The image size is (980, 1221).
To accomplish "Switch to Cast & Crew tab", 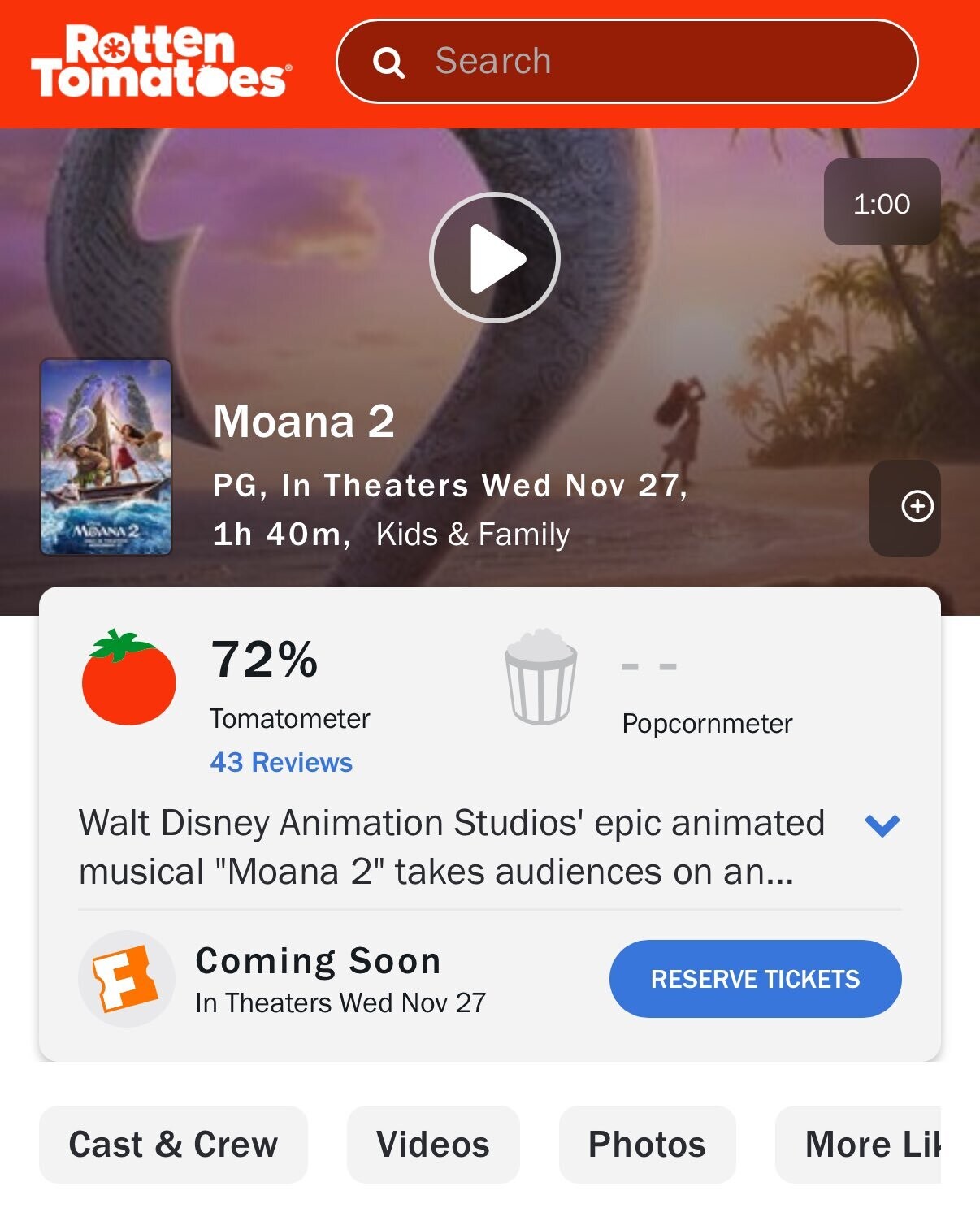I will tap(173, 1145).
